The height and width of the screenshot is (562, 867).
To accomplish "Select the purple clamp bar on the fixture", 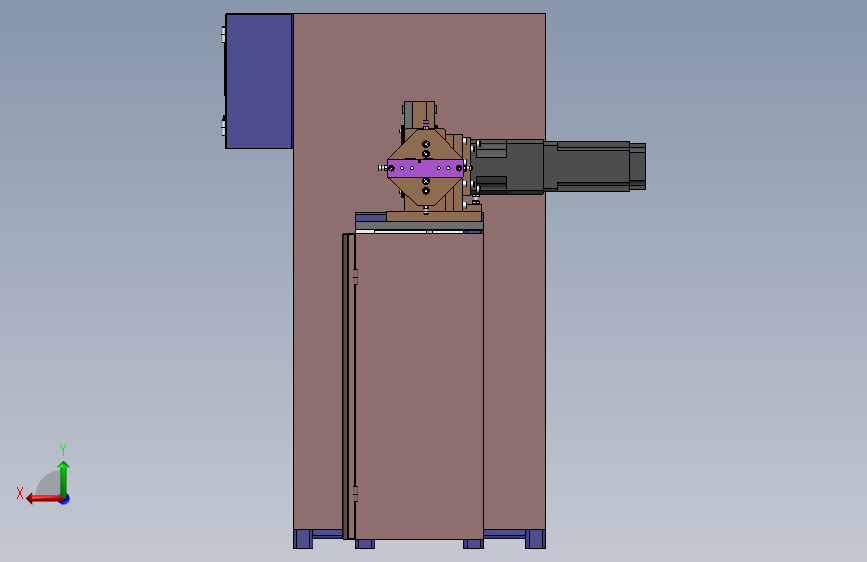I will [x=425, y=168].
